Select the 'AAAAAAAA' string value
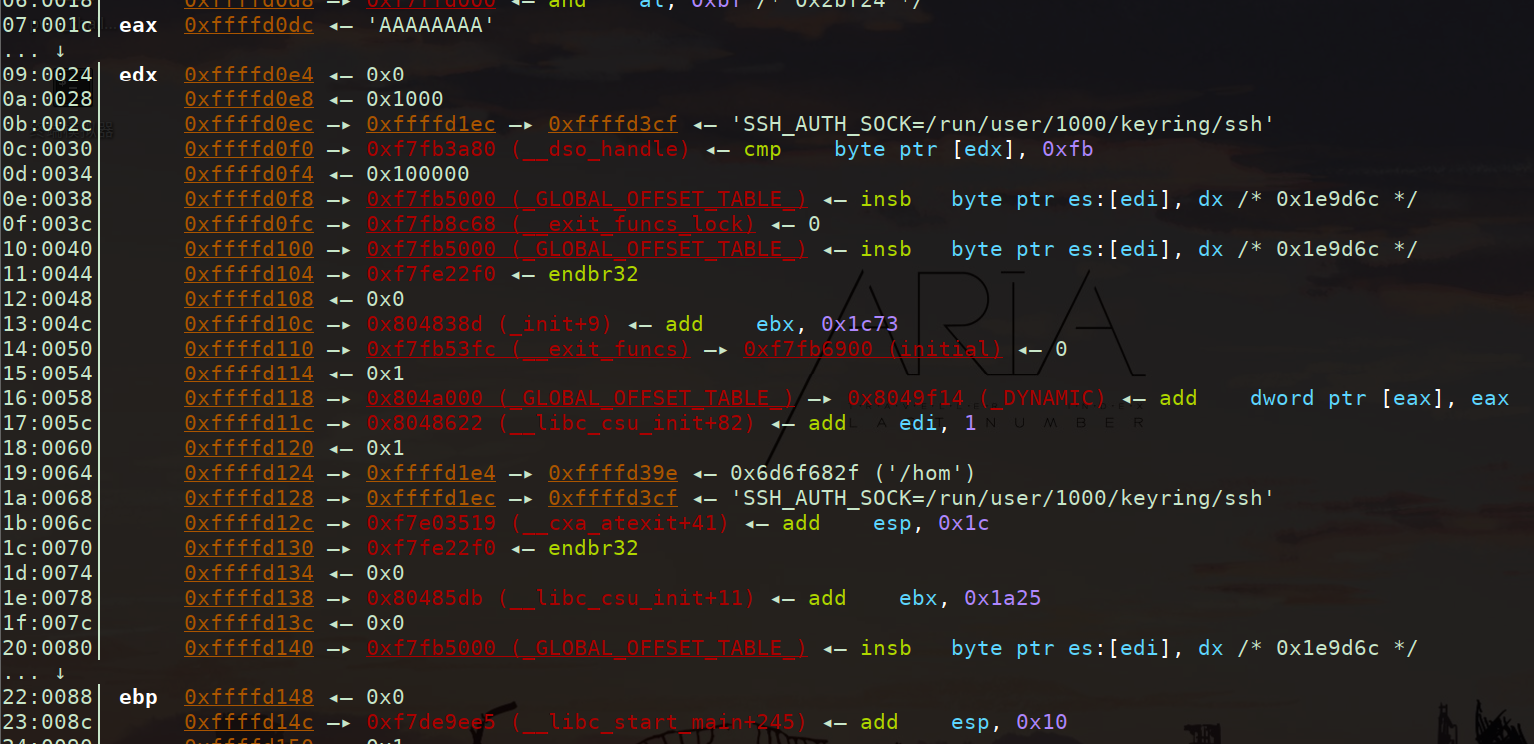1534x744 pixels. pos(431,25)
